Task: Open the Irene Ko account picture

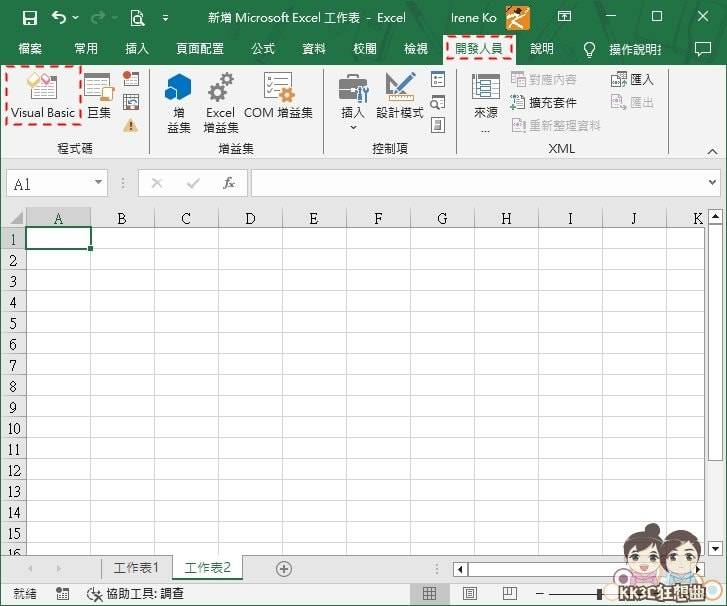Action: coord(518,18)
